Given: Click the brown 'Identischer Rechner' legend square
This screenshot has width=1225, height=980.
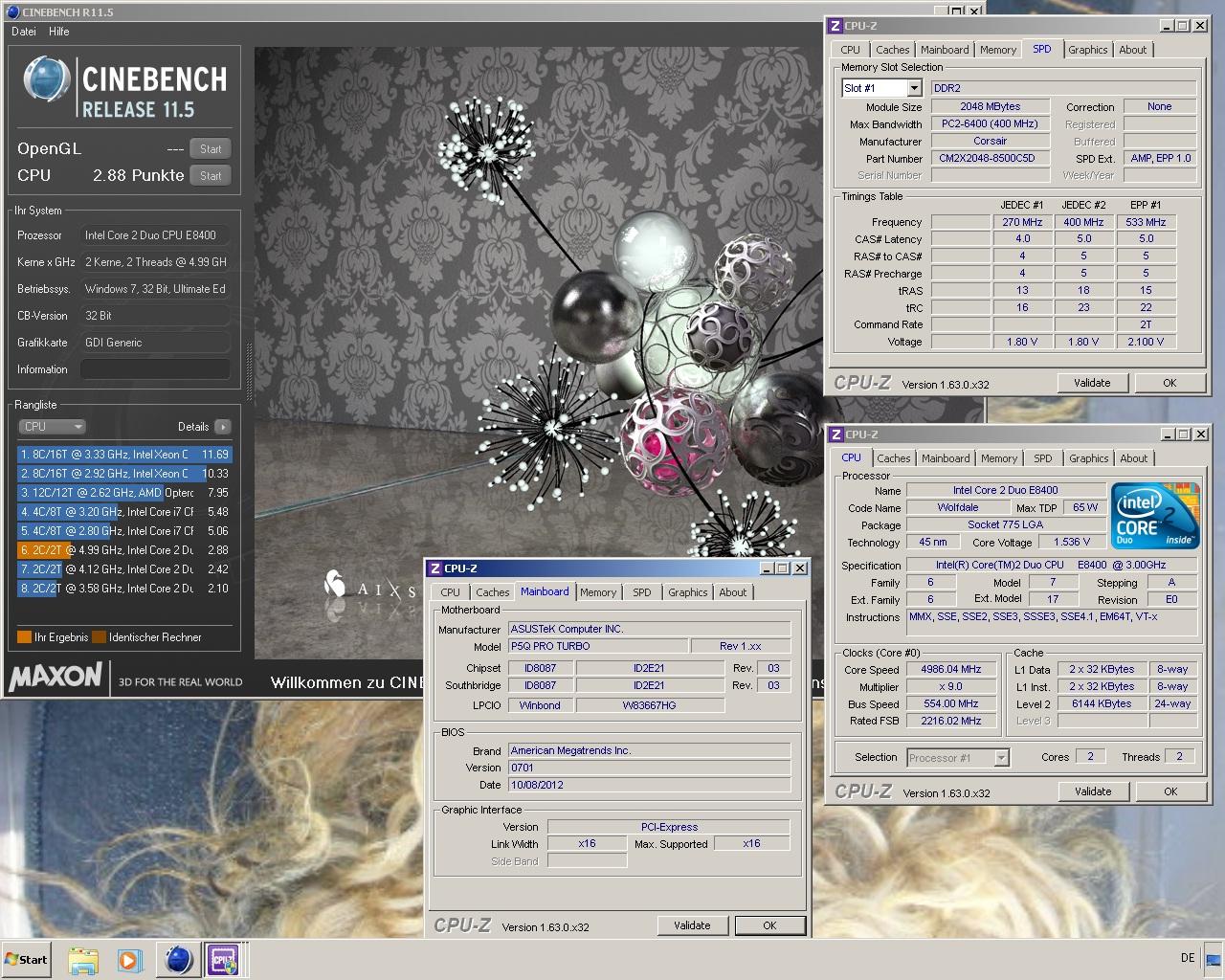Looking at the screenshot, I should 99,637.
